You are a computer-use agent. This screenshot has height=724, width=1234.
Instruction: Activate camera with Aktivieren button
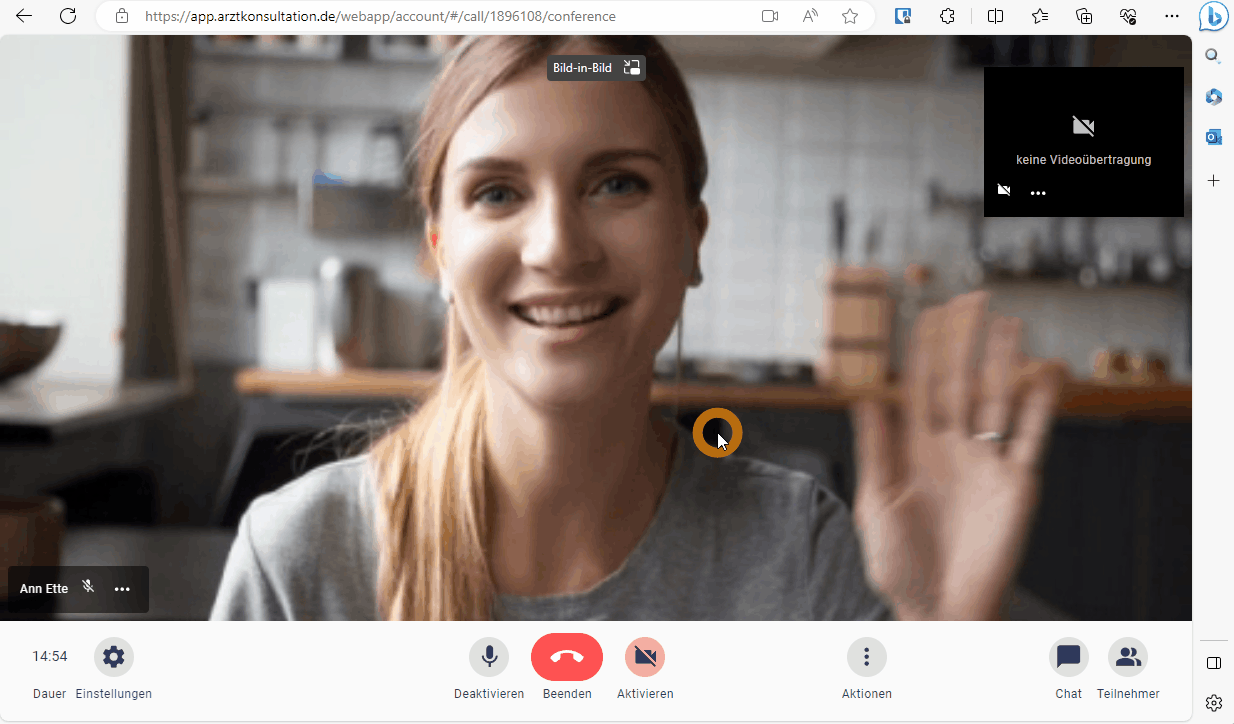pyautogui.click(x=645, y=657)
